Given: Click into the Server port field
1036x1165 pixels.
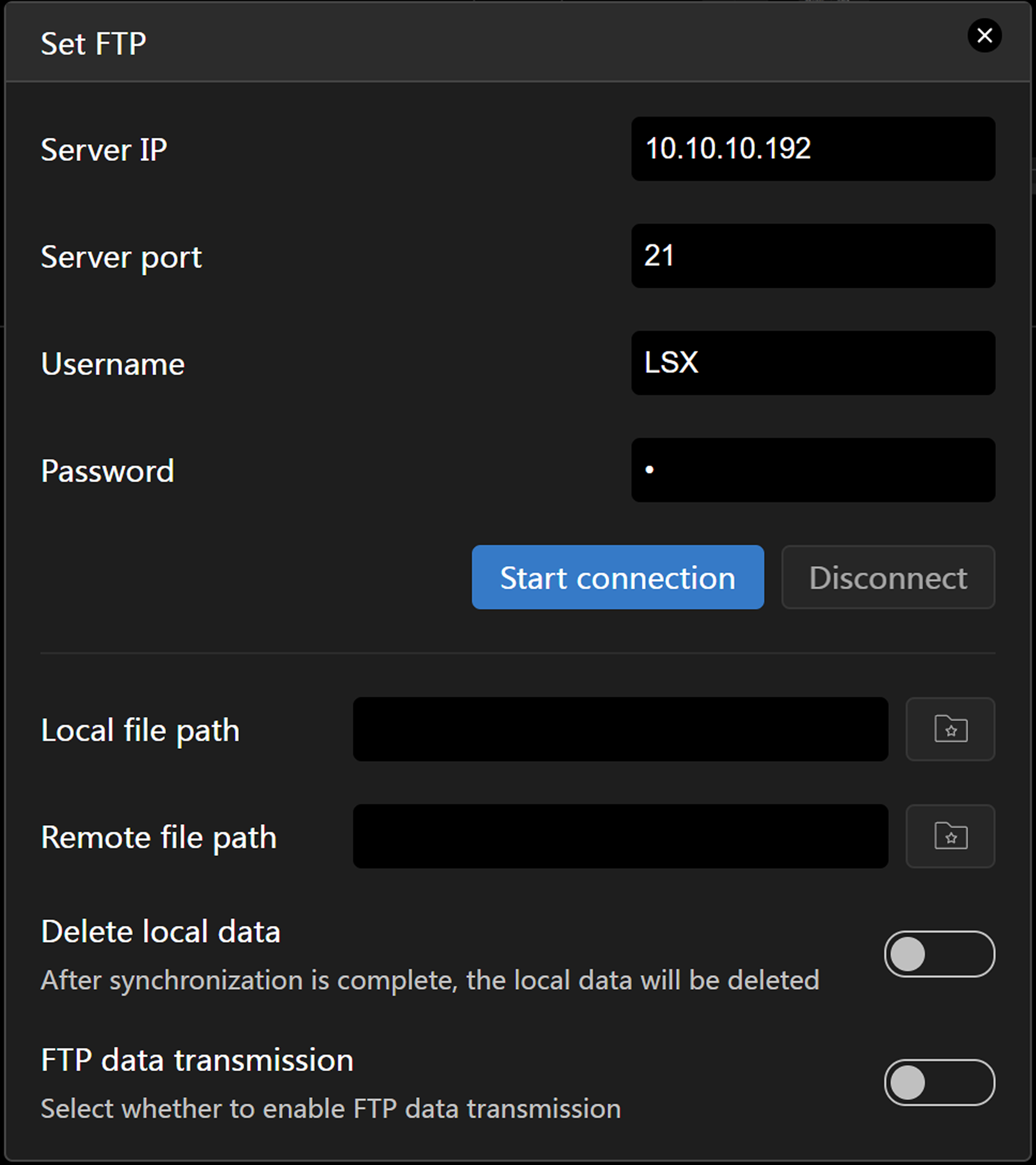Looking at the screenshot, I should [813, 256].
